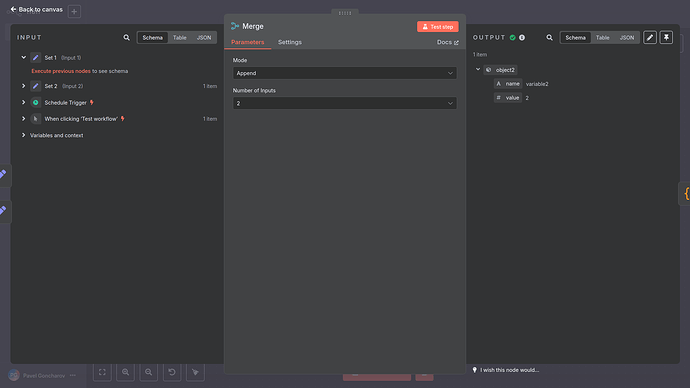Pin the output data with the pin icon
The image size is (690, 388).
click(x=666, y=38)
